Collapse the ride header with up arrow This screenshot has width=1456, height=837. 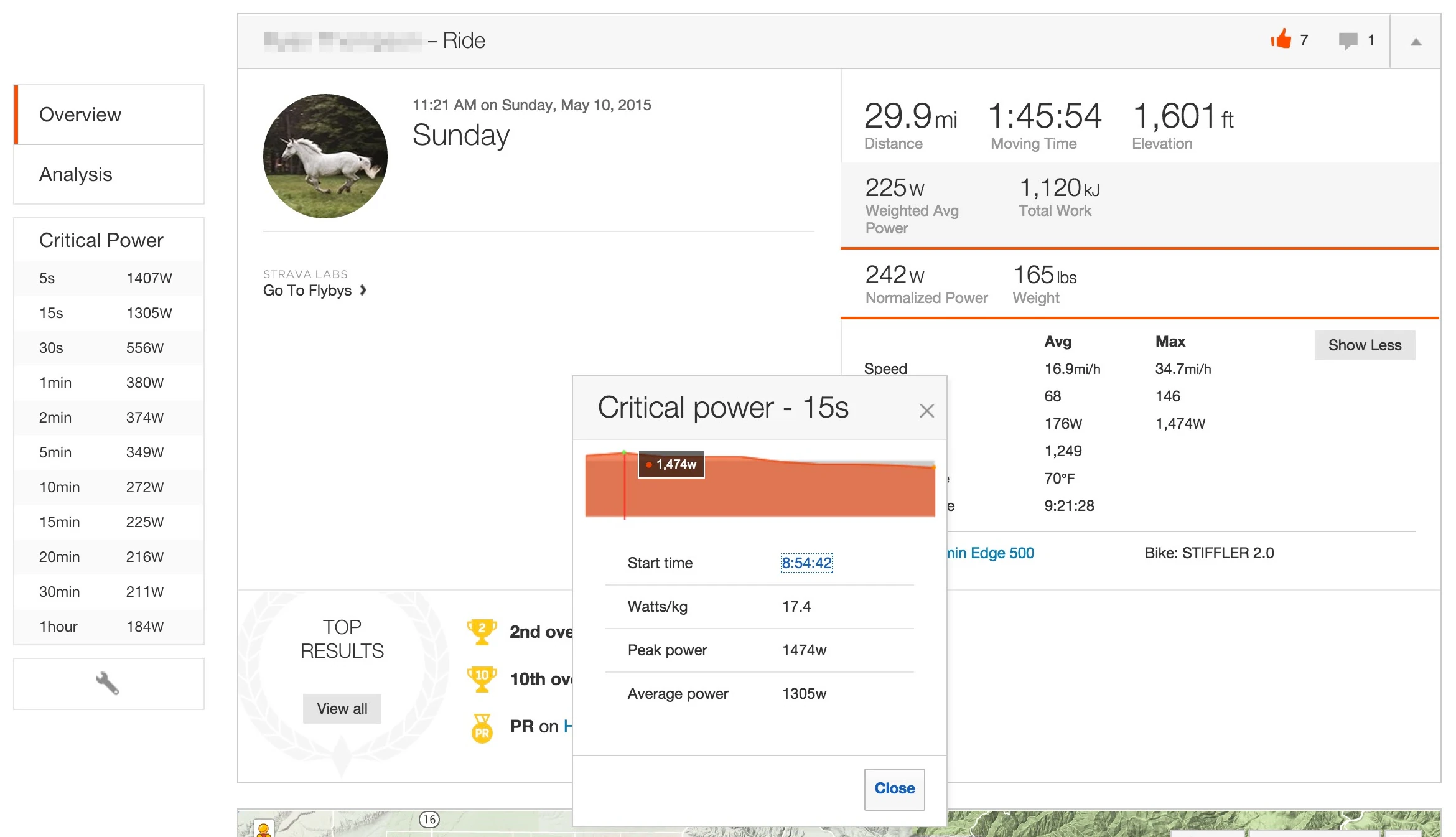[x=1416, y=42]
